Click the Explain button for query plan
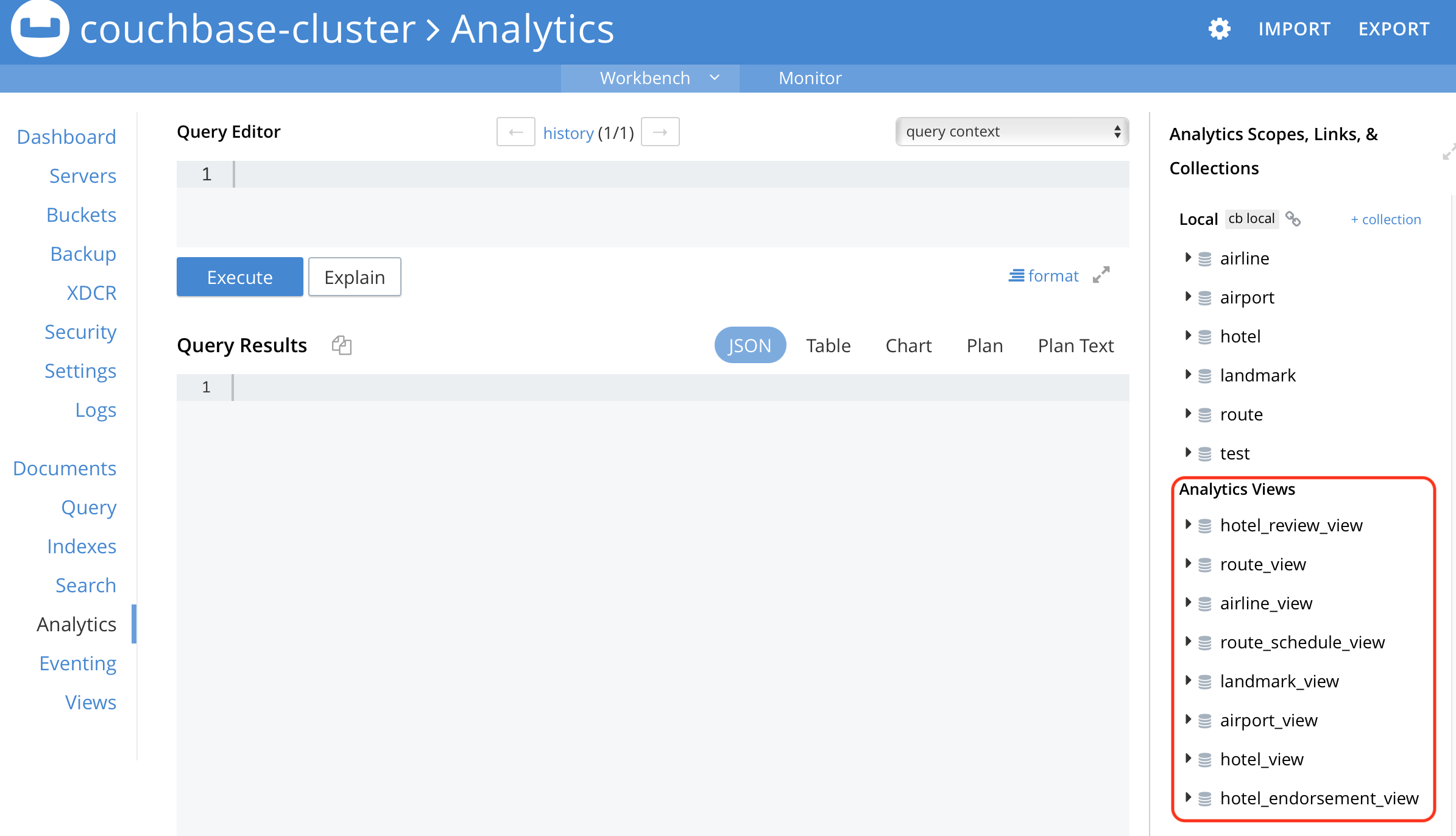1456x836 pixels. (354, 277)
